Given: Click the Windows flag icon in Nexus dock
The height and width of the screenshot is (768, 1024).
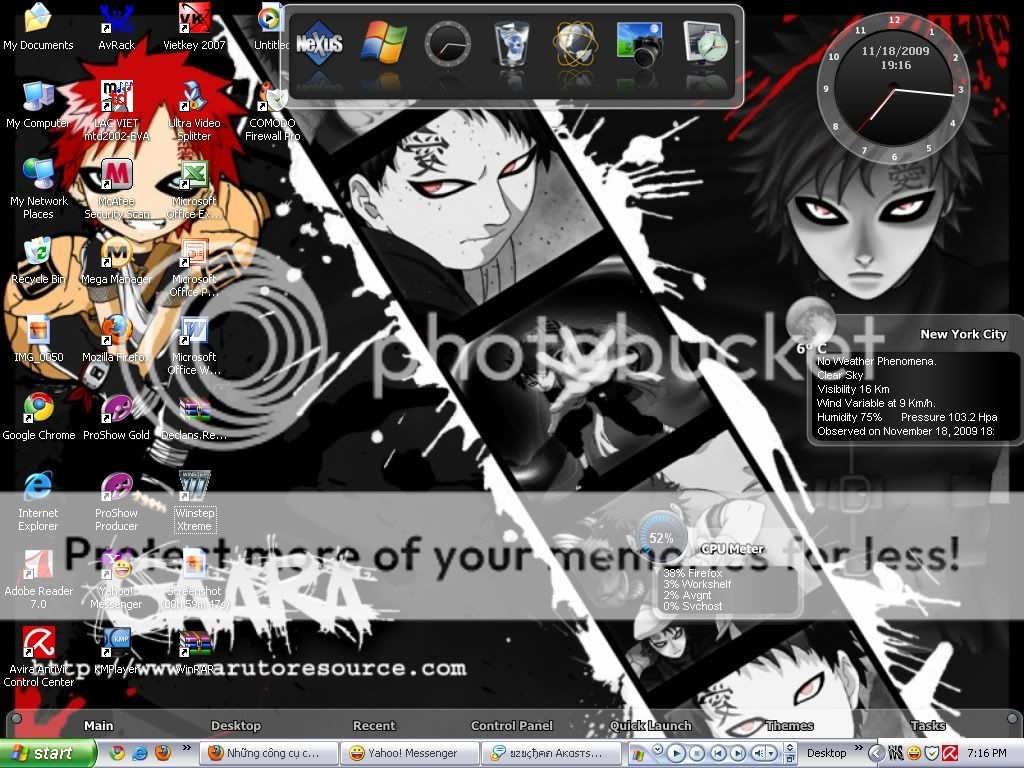Looking at the screenshot, I should click(383, 42).
